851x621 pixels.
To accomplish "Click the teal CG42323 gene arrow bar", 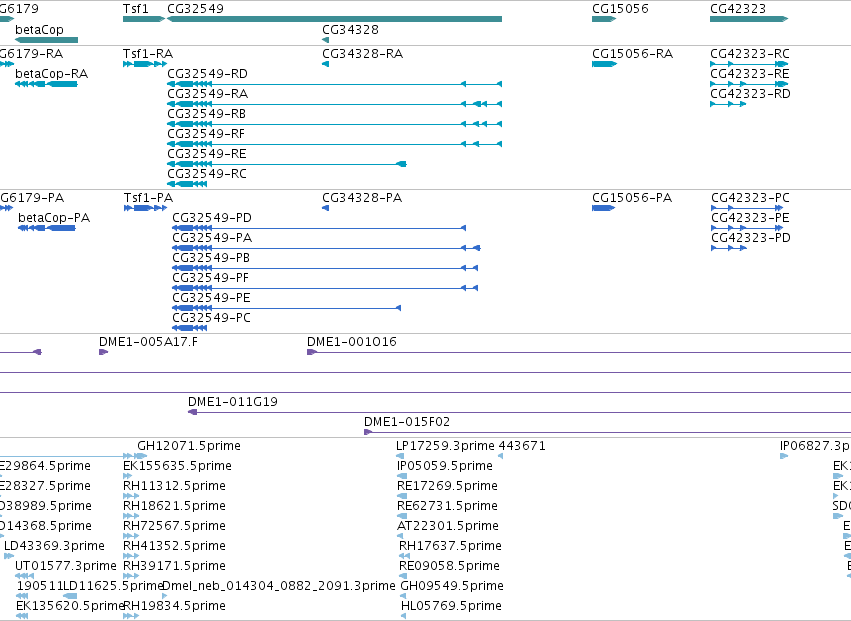I will coord(749,19).
